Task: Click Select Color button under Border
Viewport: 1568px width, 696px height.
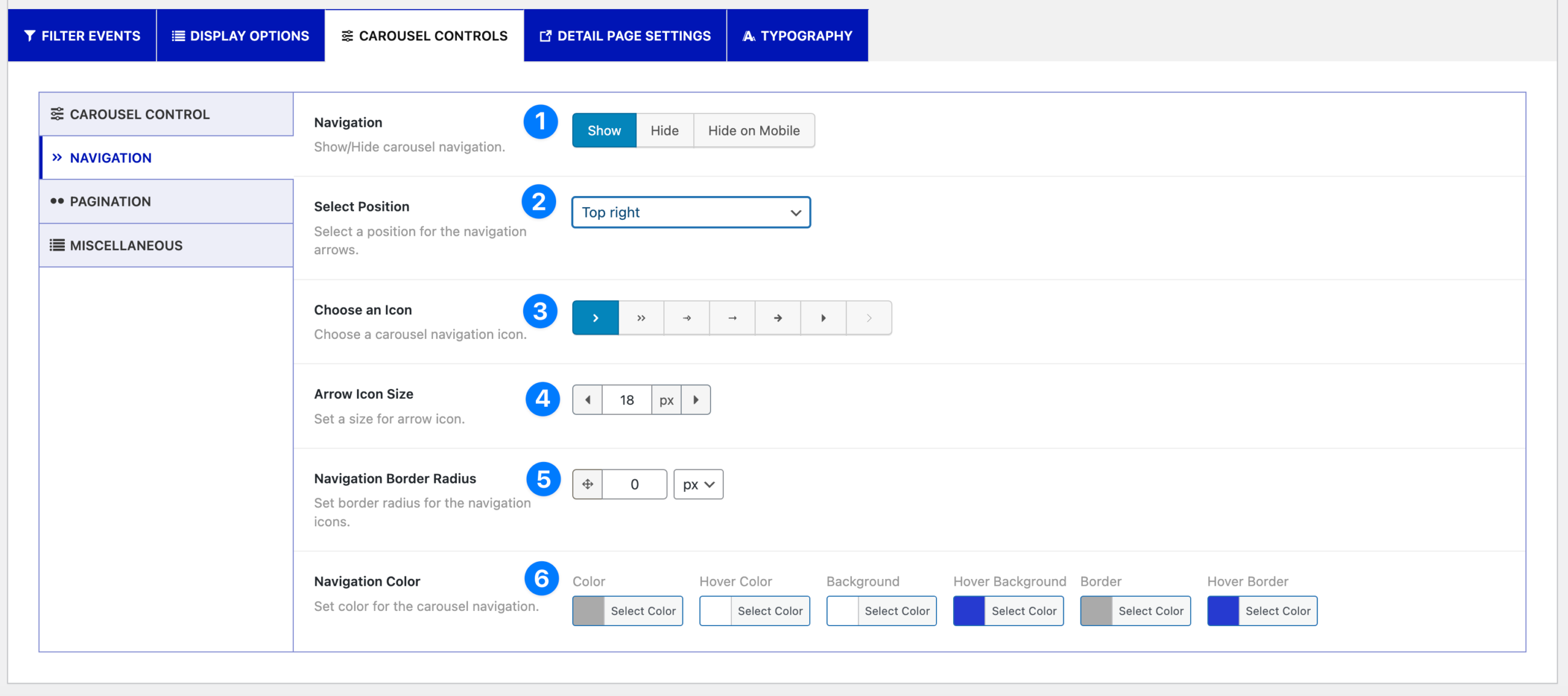Action: (1151, 611)
